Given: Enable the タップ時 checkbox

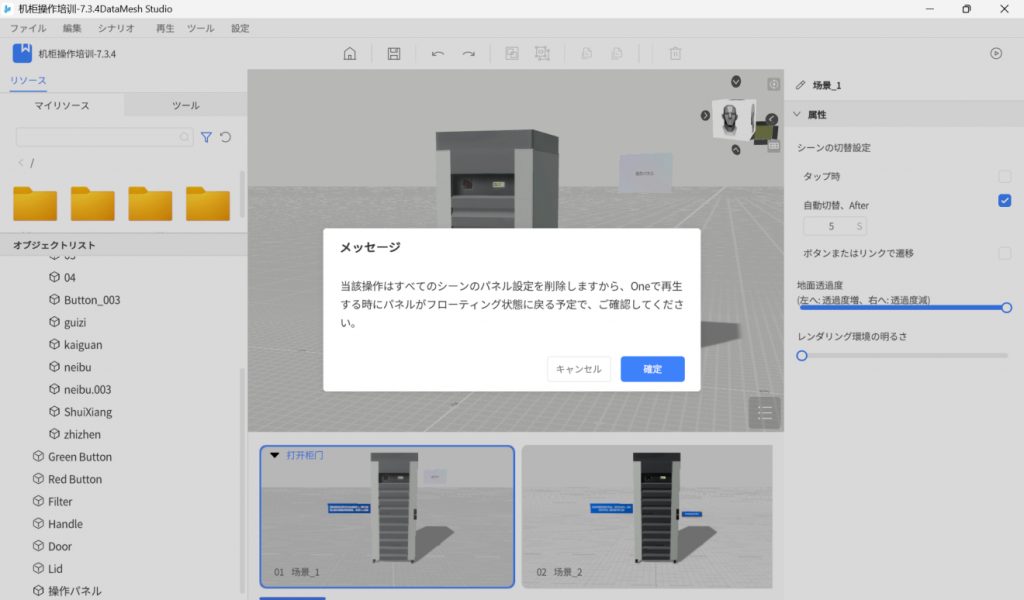Looking at the screenshot, I should [x=1004, y=176].
